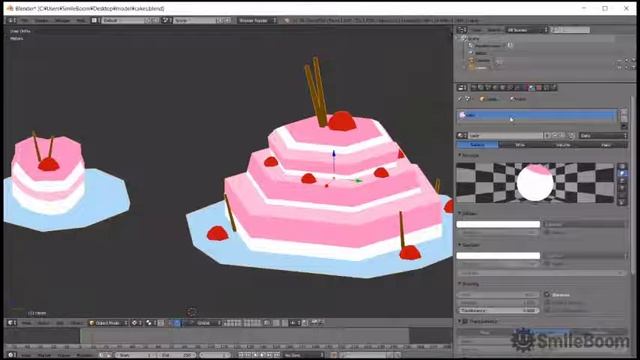Remove the material slot with minus
Viewport: 640px width, 360px height.
pyautogui.click(x=624, y=119)
